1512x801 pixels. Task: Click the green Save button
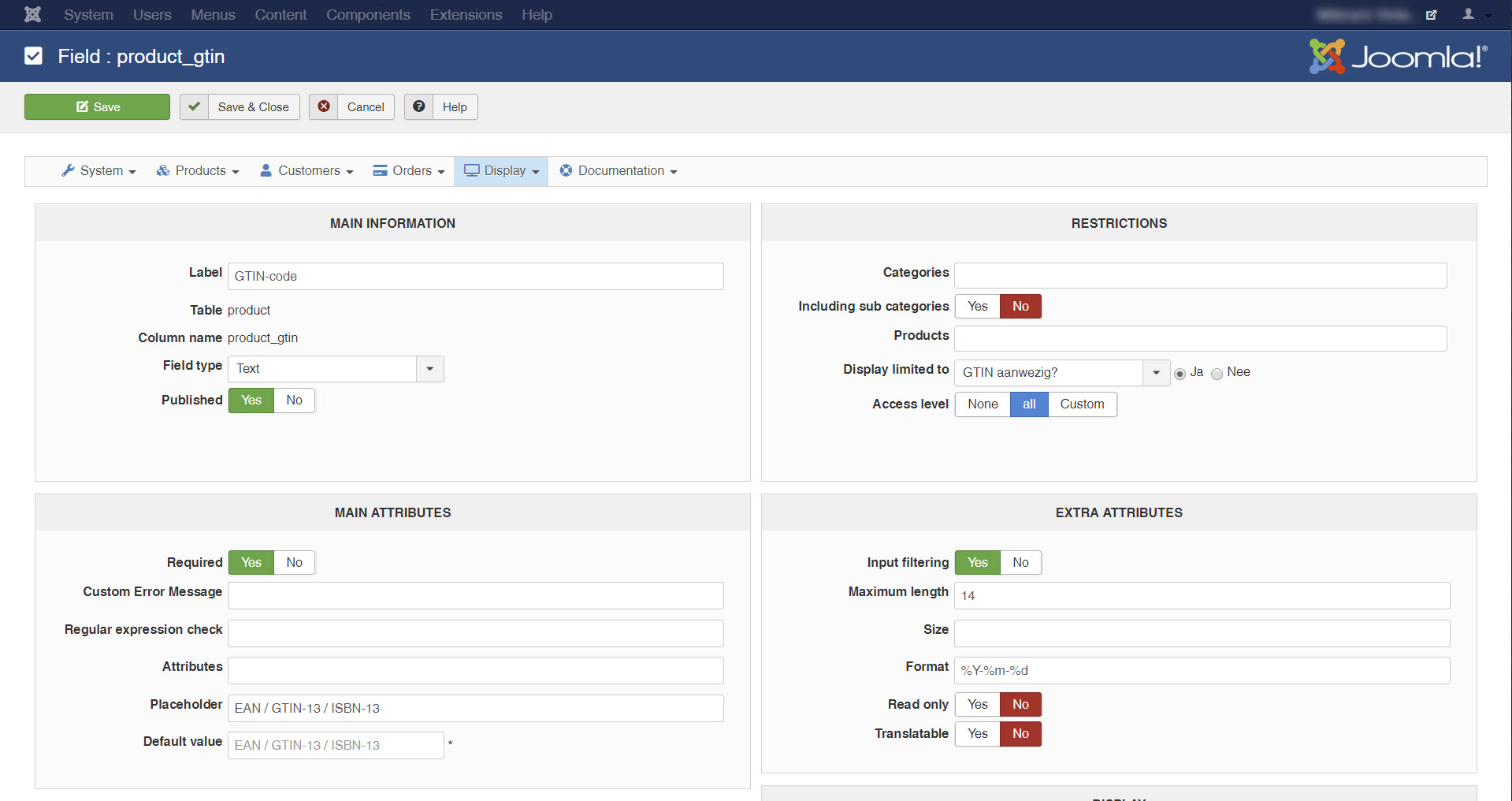(x=97, y=106)
